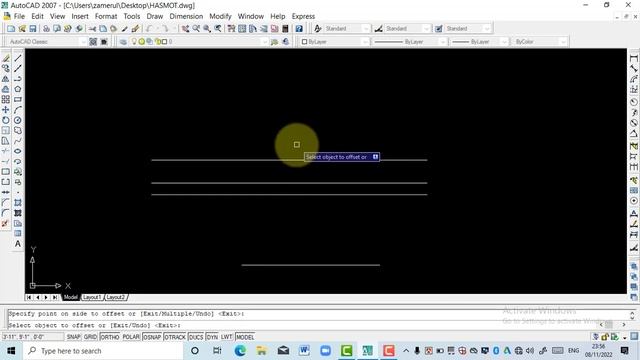Select the Erase tool in Modify toolbar
The height and width of the screenshot is (360, 640).
point(6,58)
